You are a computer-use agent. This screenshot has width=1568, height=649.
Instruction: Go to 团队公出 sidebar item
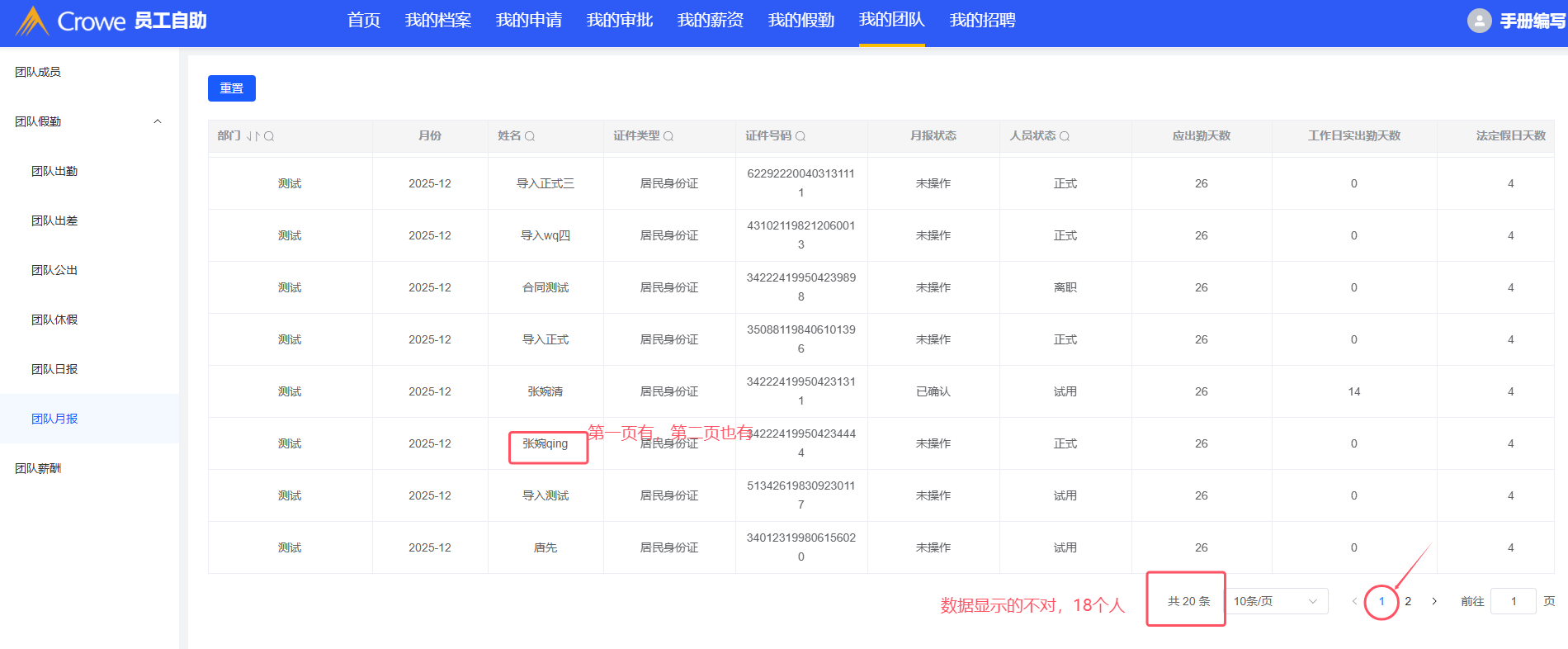(54, 270)
